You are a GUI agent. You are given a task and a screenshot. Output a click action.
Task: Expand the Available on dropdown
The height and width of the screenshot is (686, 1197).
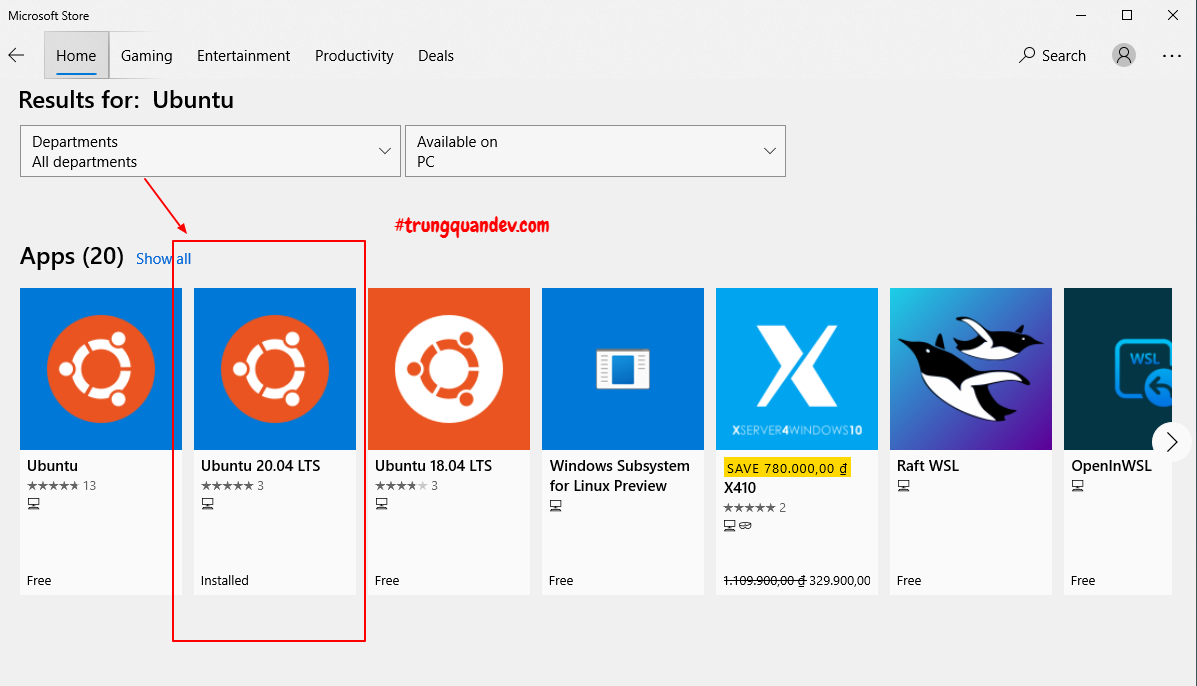(x=595, y=151)
